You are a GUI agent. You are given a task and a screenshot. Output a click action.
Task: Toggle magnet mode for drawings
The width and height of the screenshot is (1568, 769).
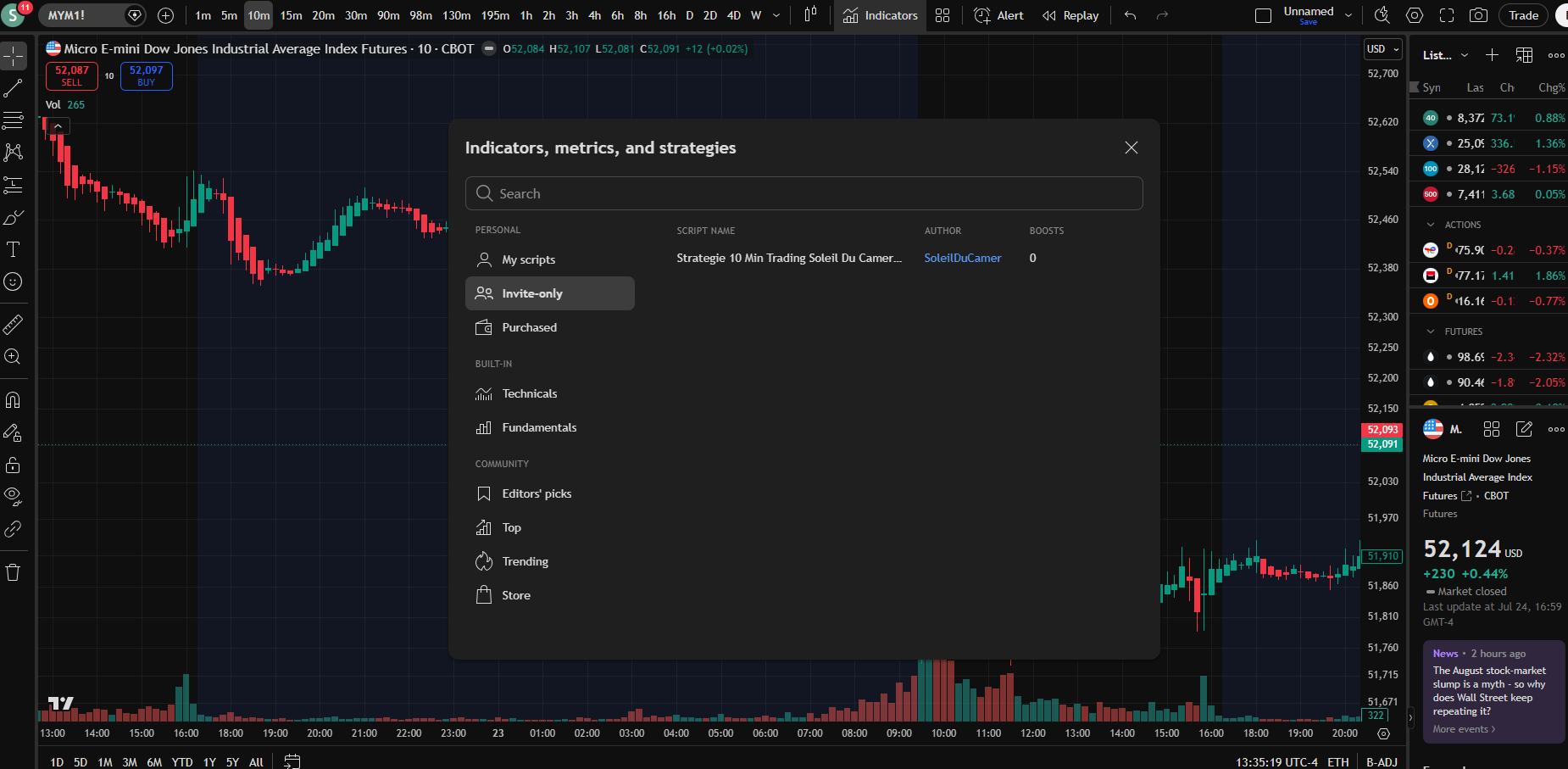[x=14, y=400]
